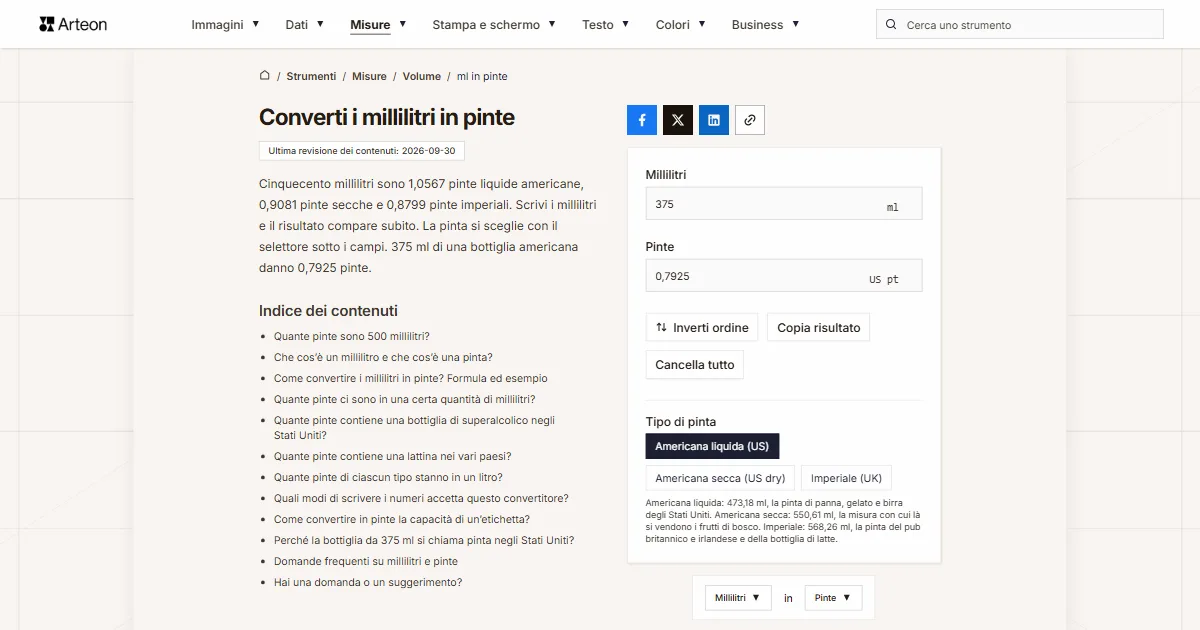Open the Dati menu
Viewport: 1200px width, 630px height.
(x=305, y=25)
